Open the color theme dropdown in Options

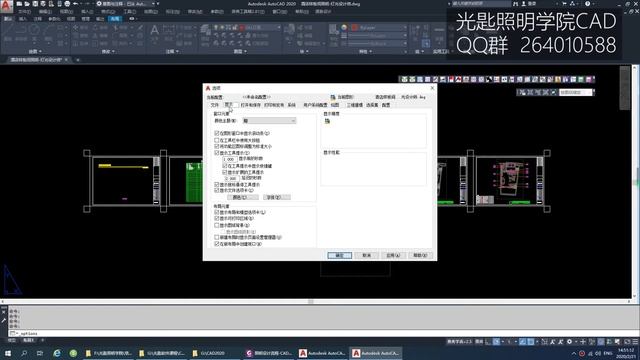(x=269, y=121)
